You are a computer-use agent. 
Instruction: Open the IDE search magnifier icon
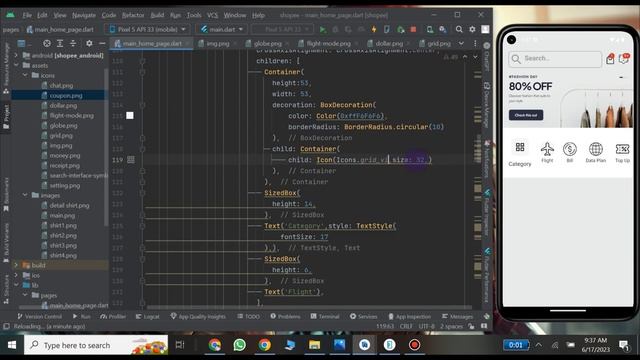pyautogui.click(x=459, y=29)
